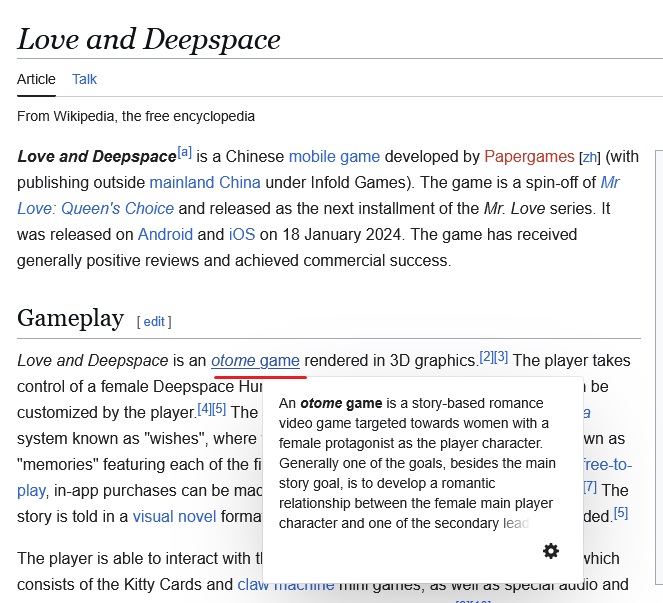
Task: Open the mainland China link
Action: pos(205,183)
